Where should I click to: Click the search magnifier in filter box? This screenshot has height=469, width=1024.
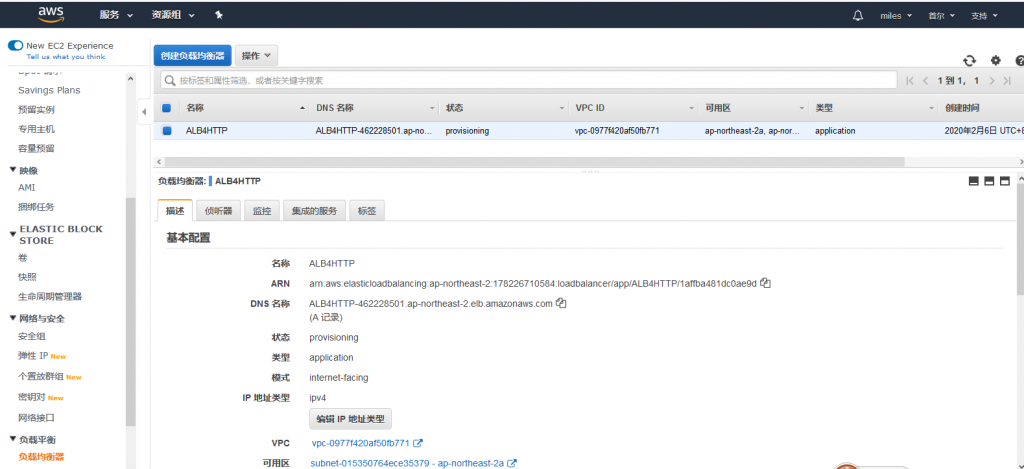click(x=170, y=80)
